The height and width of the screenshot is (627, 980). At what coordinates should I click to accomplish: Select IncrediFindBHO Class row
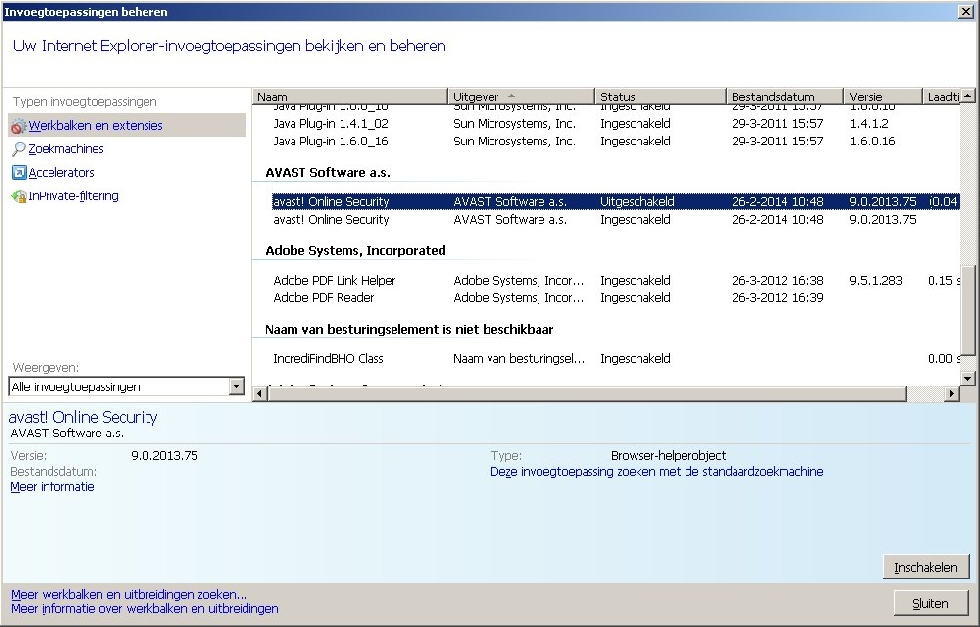[616, 359]
